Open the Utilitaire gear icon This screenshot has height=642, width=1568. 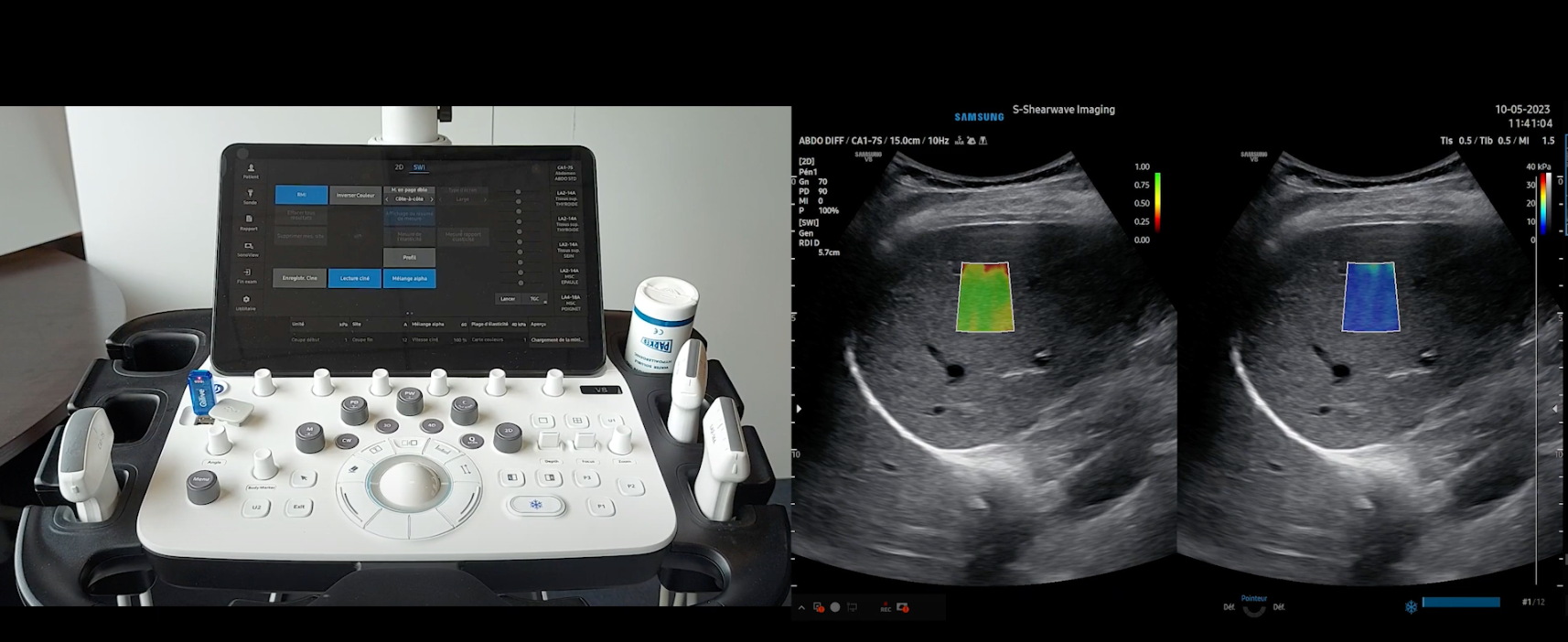click(x=246, y=303)
